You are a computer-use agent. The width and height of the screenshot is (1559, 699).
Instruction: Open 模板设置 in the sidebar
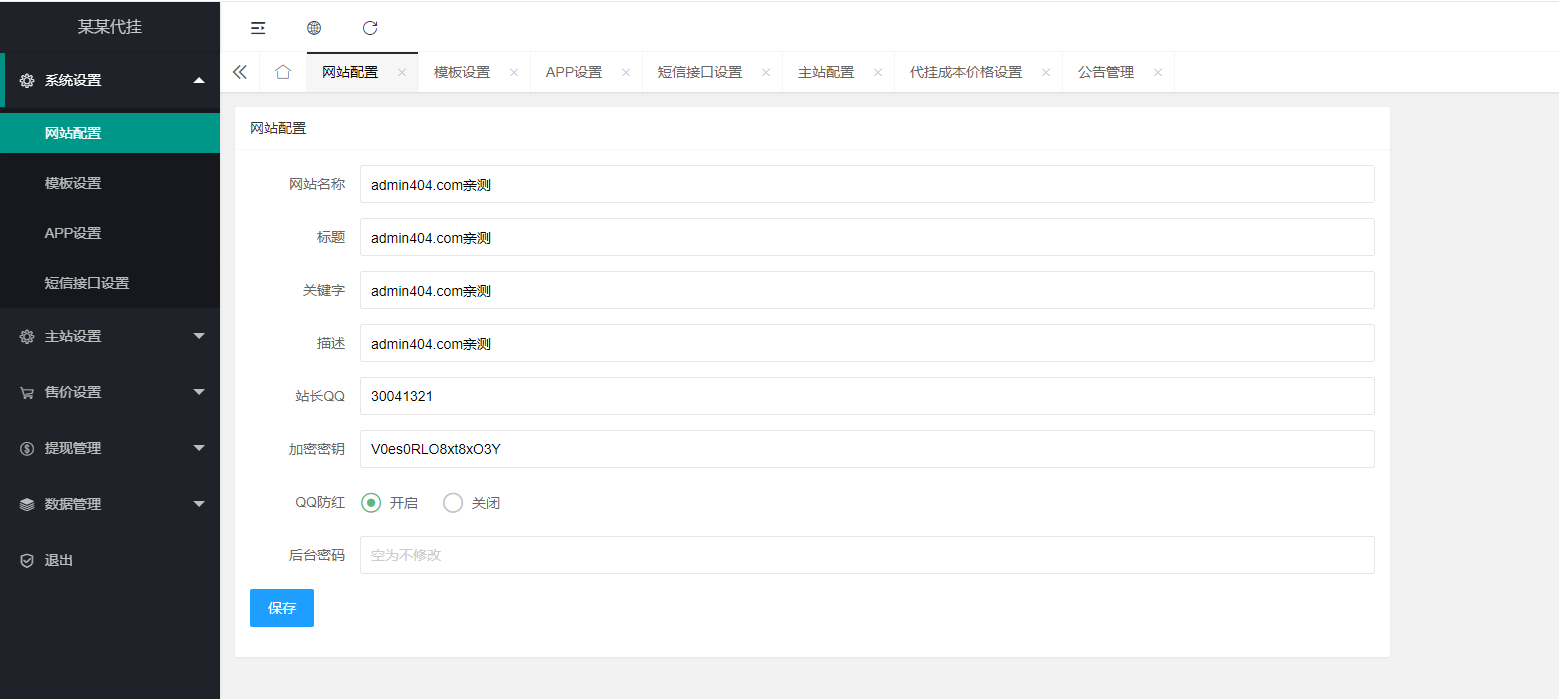pos(110,183)
